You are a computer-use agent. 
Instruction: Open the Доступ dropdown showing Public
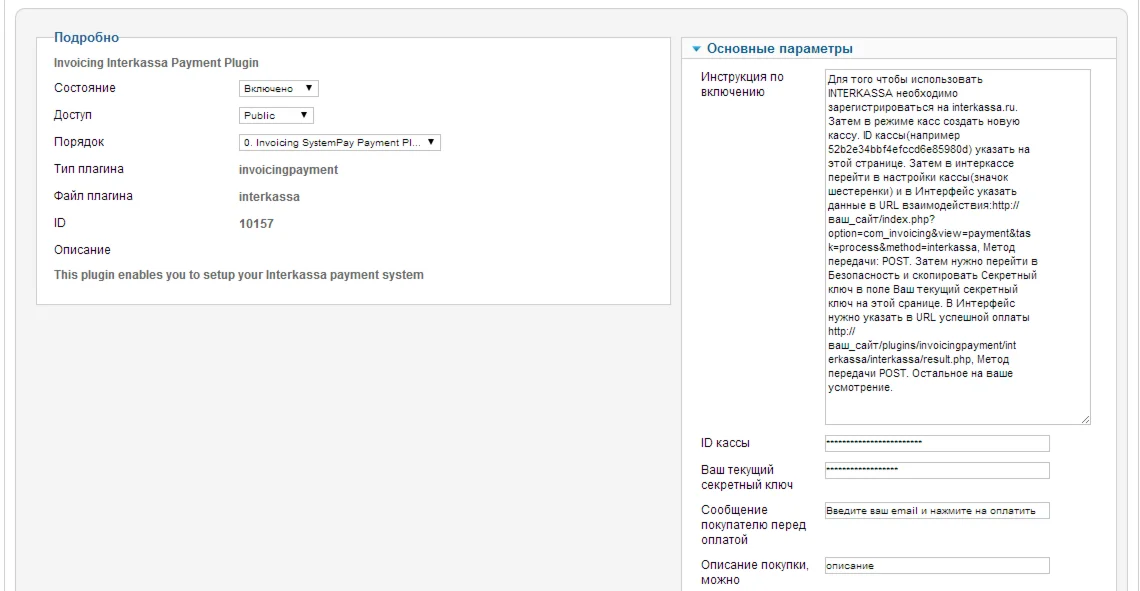[277, 116]
